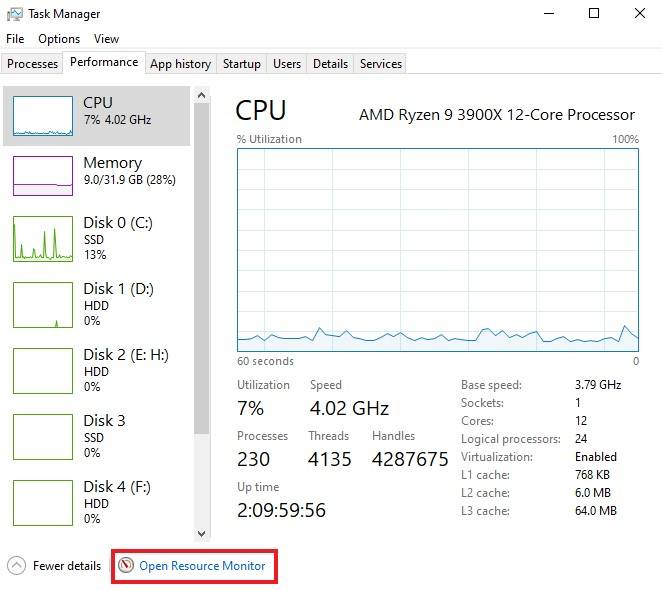Image resolution: width=662 pixels, height=590 pixels.
Task: Click the Task Manager title bar icon
Action: click(x=15, y=14)
